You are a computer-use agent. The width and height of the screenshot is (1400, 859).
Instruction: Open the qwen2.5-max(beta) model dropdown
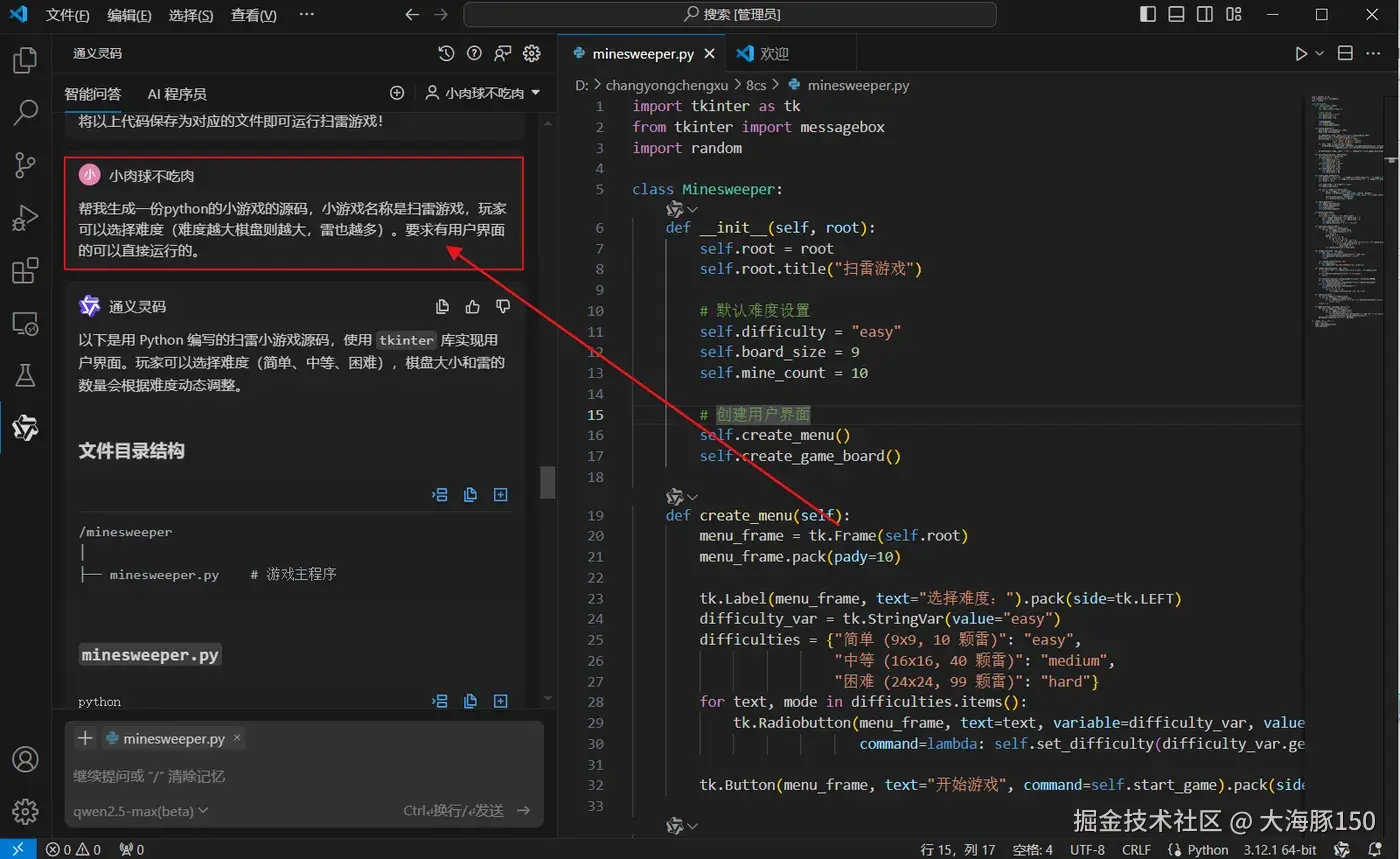140,811
